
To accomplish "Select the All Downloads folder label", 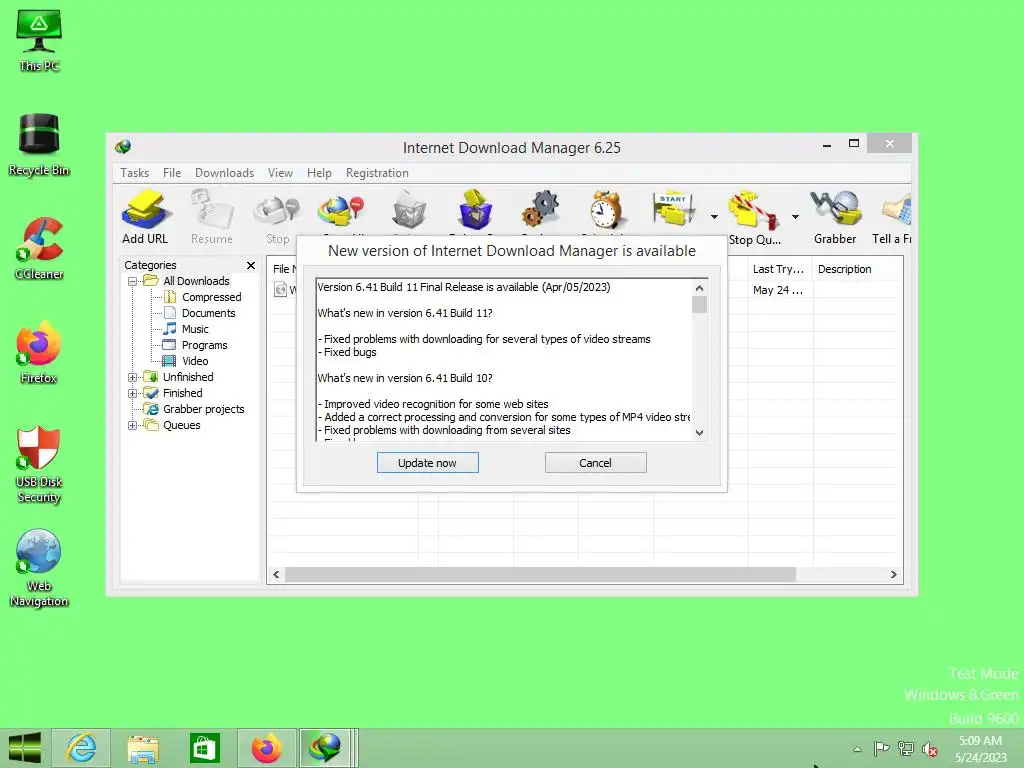I will (x=197, y=281).
